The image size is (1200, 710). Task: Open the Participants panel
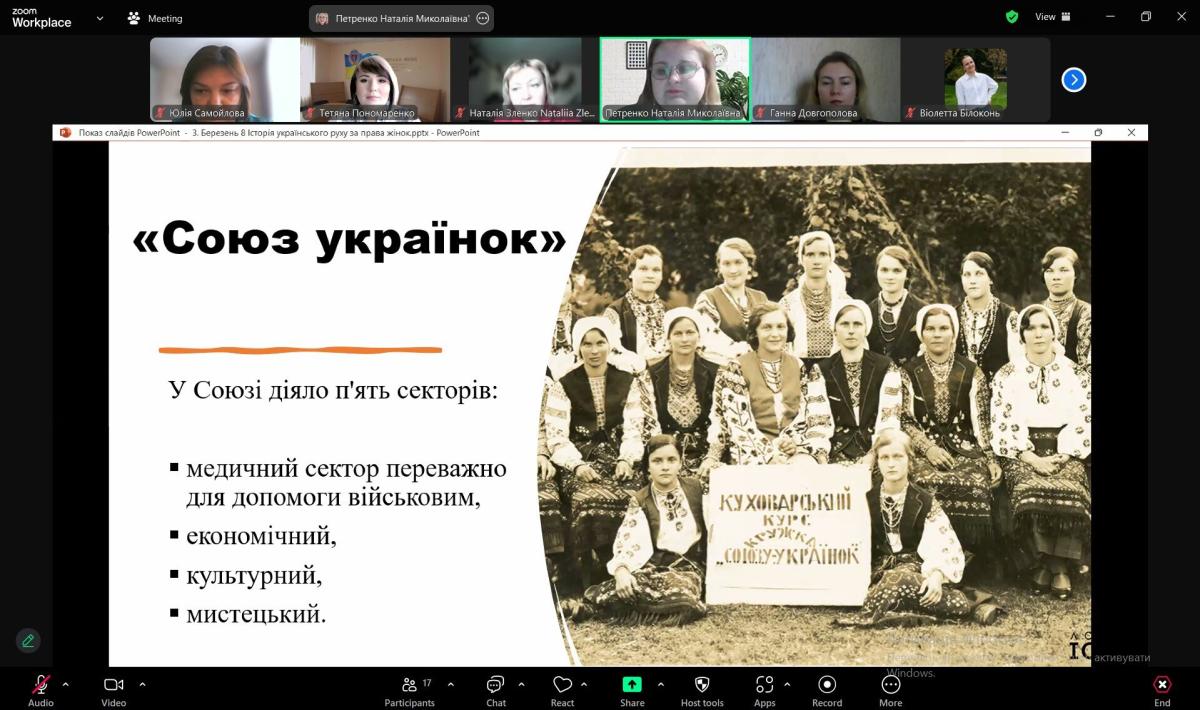[x=409, y=685]
